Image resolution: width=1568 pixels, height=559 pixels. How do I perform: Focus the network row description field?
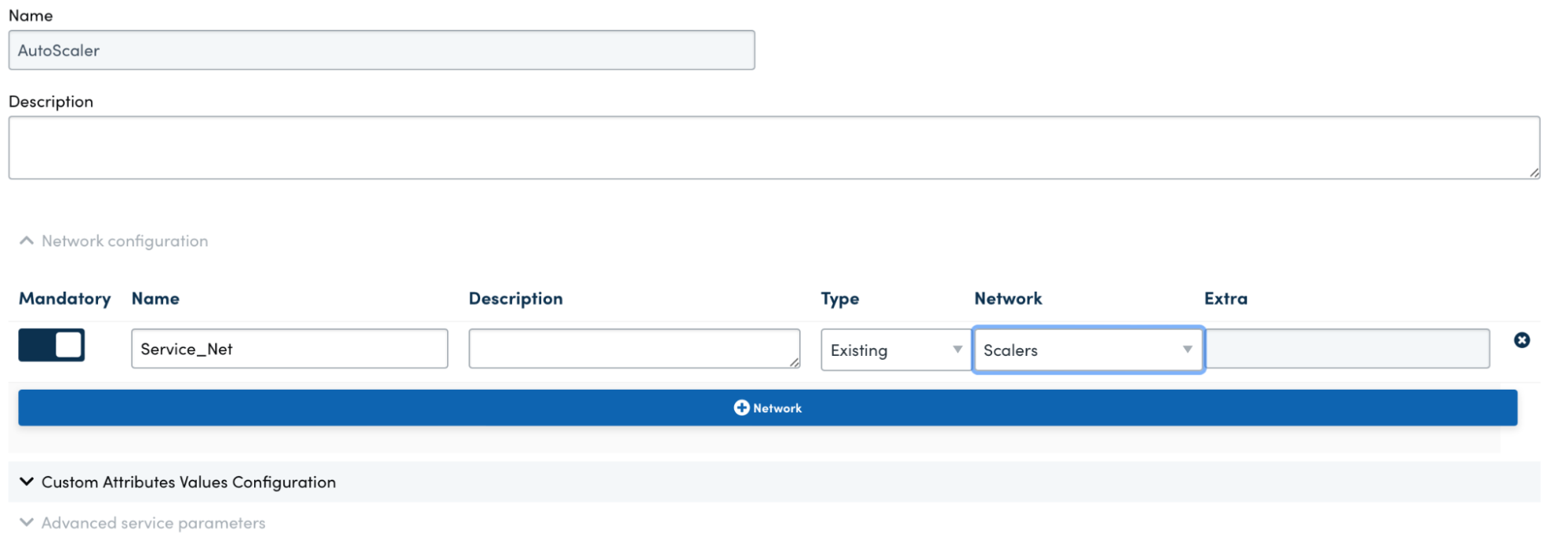click(x=632, y=348)
